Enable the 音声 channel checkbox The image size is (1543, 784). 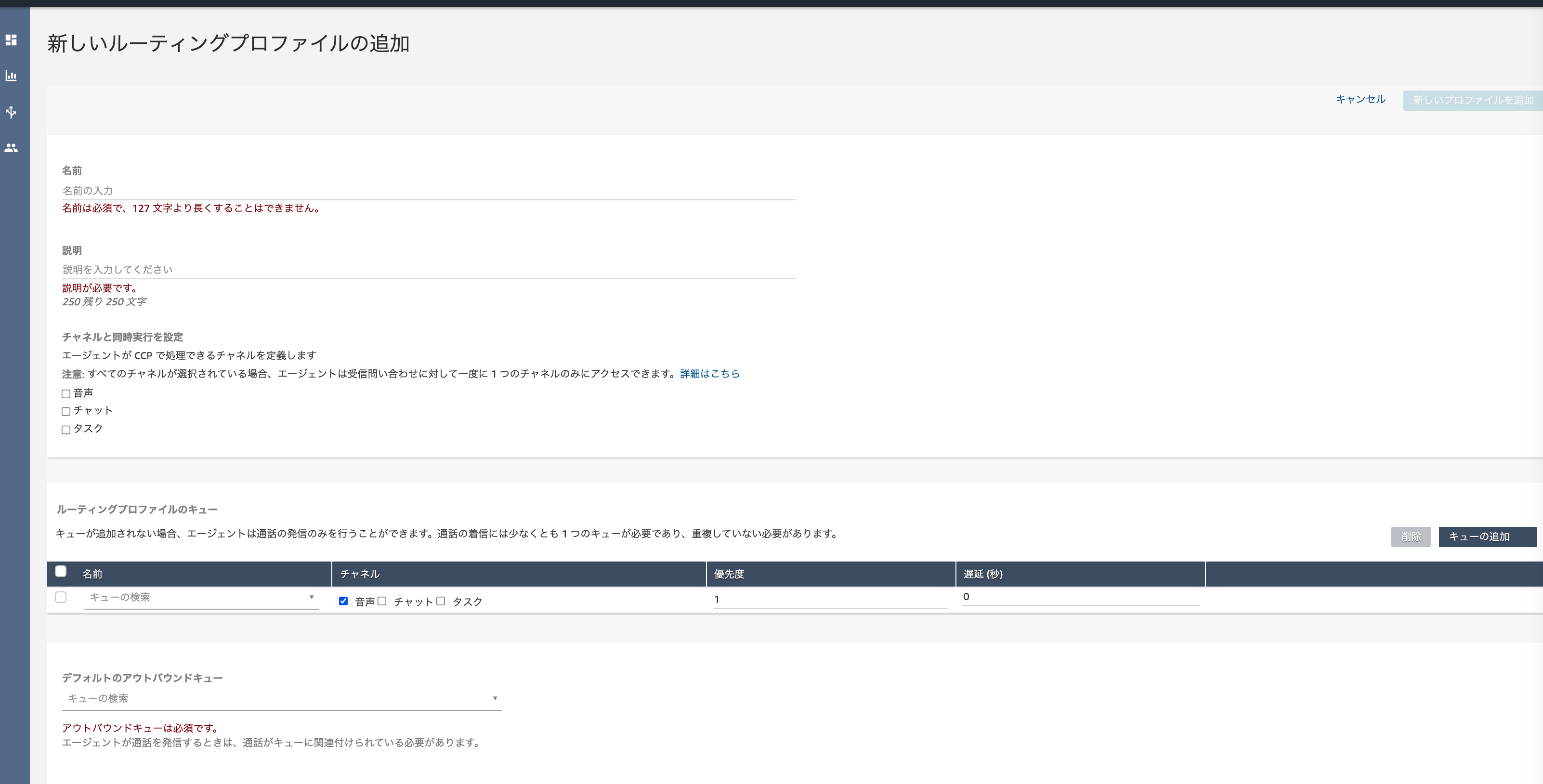tap(66, 393)
